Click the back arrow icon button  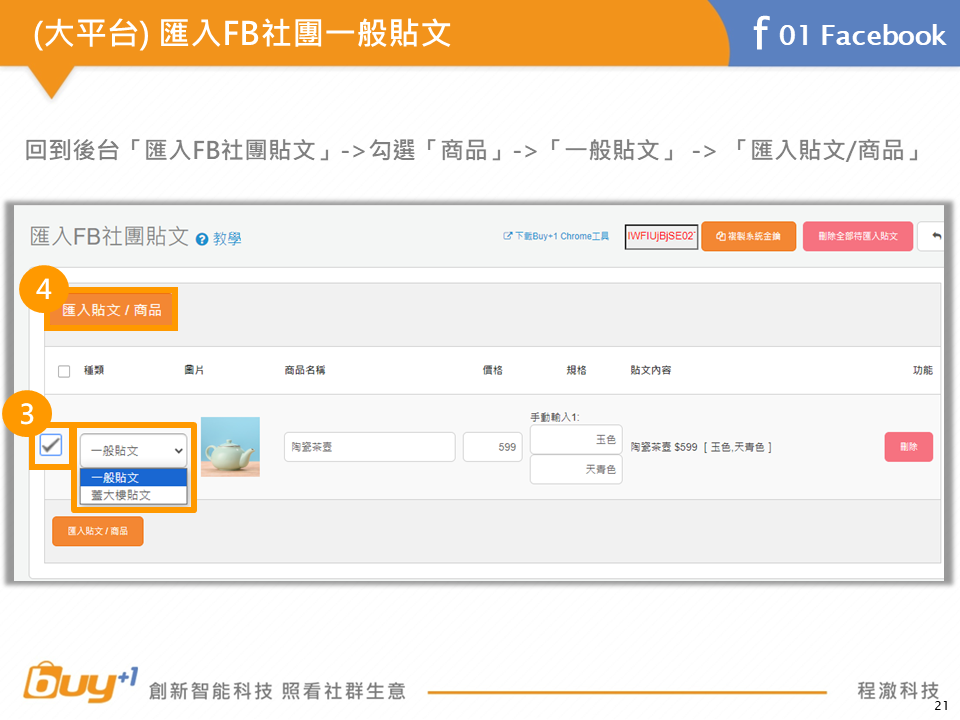click(x=934, y=237)
